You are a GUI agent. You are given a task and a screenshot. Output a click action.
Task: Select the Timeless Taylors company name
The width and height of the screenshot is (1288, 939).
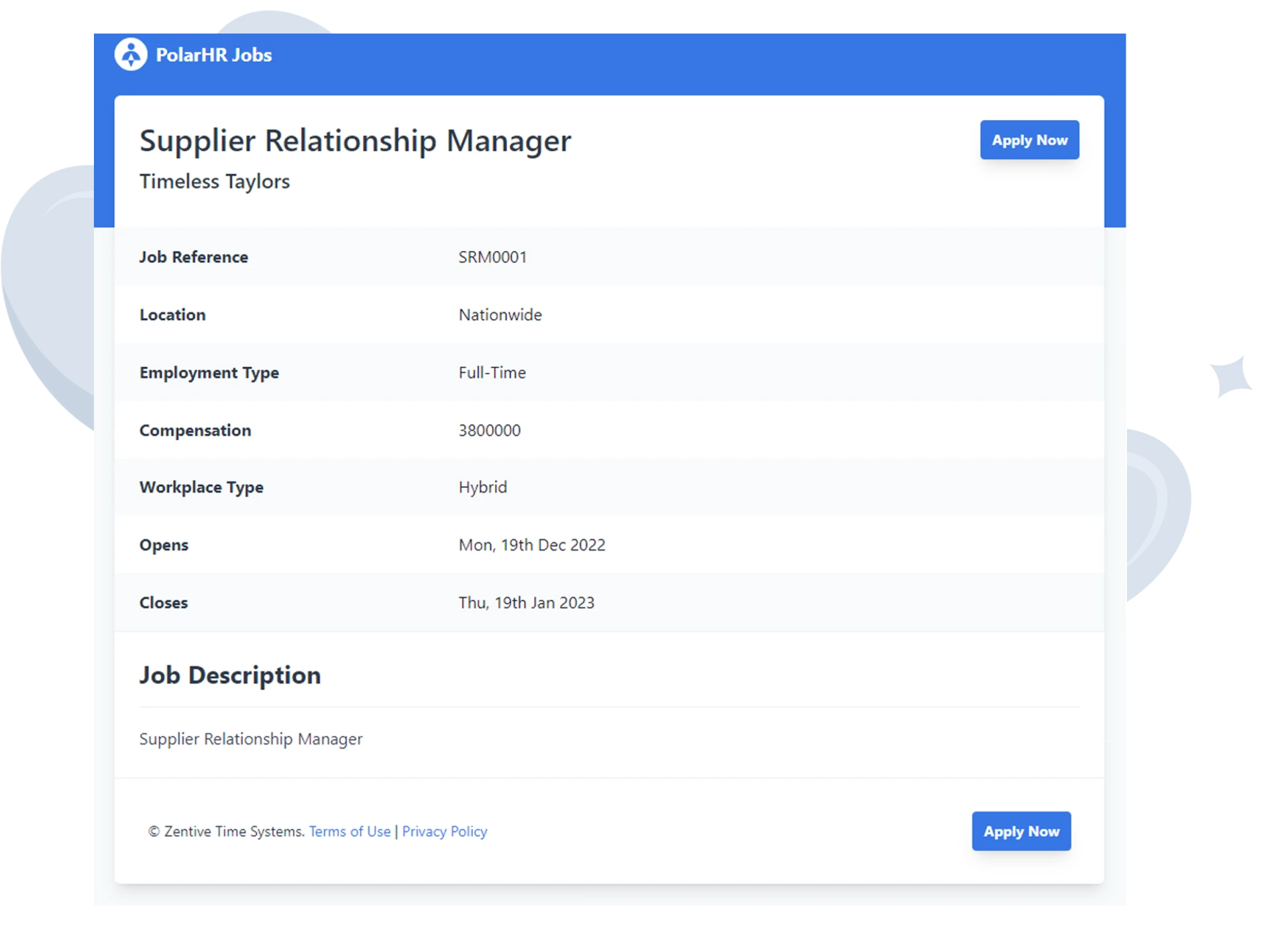tap(214, 180)
